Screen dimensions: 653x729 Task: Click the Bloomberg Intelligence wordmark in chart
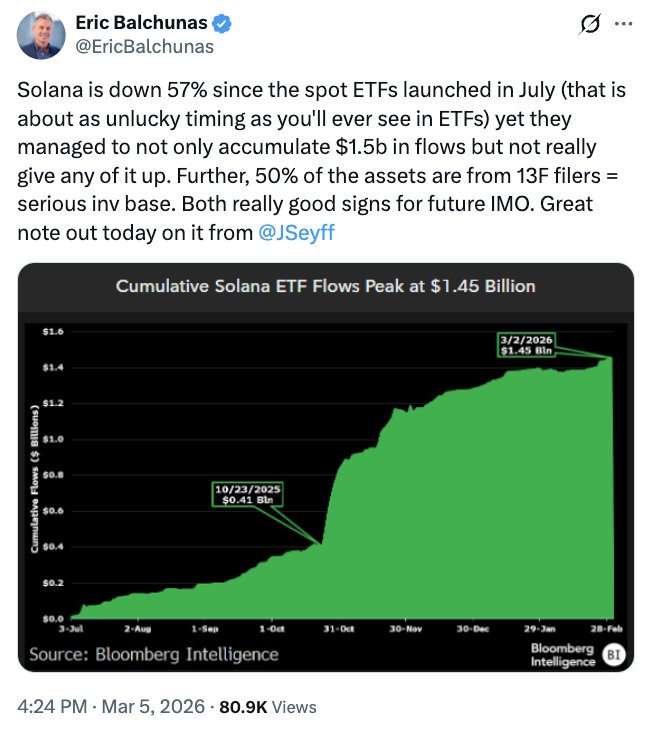coord(562,655)
